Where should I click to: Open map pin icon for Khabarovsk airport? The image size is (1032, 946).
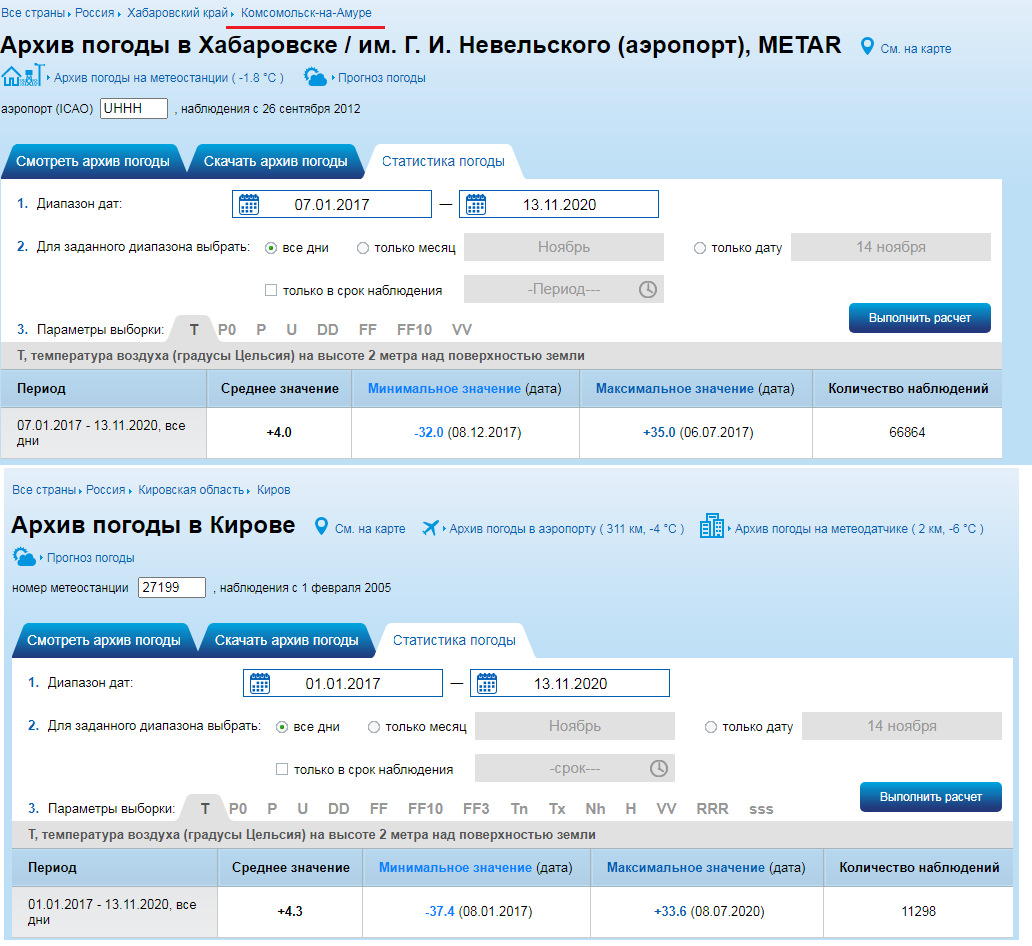click(867, 47)
